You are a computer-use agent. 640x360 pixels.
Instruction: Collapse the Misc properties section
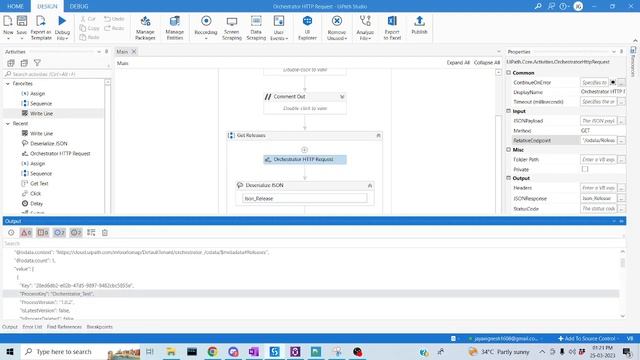point(509,150)
